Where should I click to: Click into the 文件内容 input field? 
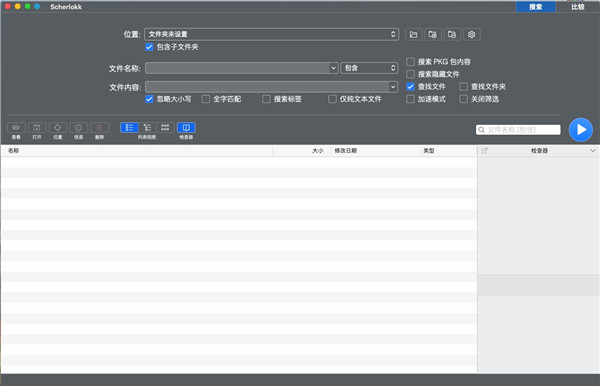pos(267,87)
